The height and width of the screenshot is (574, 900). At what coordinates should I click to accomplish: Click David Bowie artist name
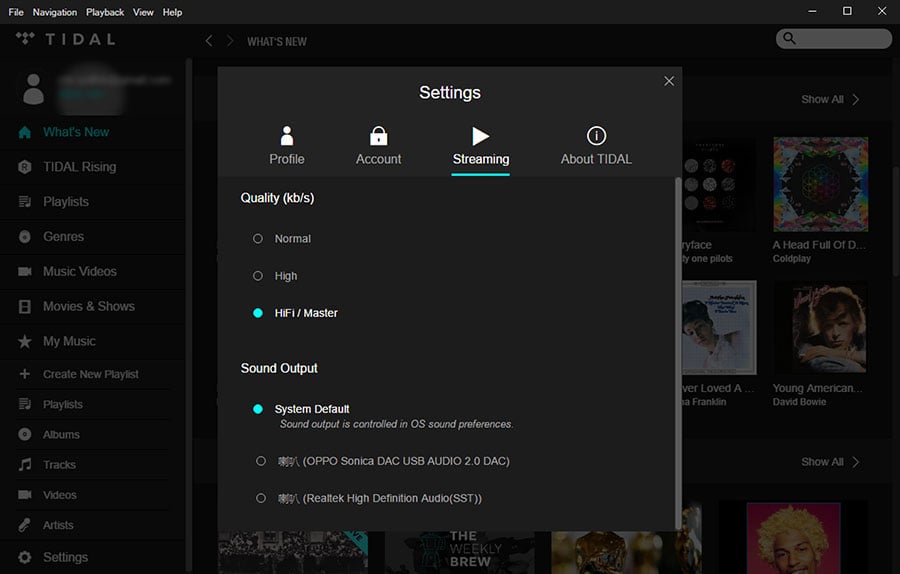click(800, 402)
